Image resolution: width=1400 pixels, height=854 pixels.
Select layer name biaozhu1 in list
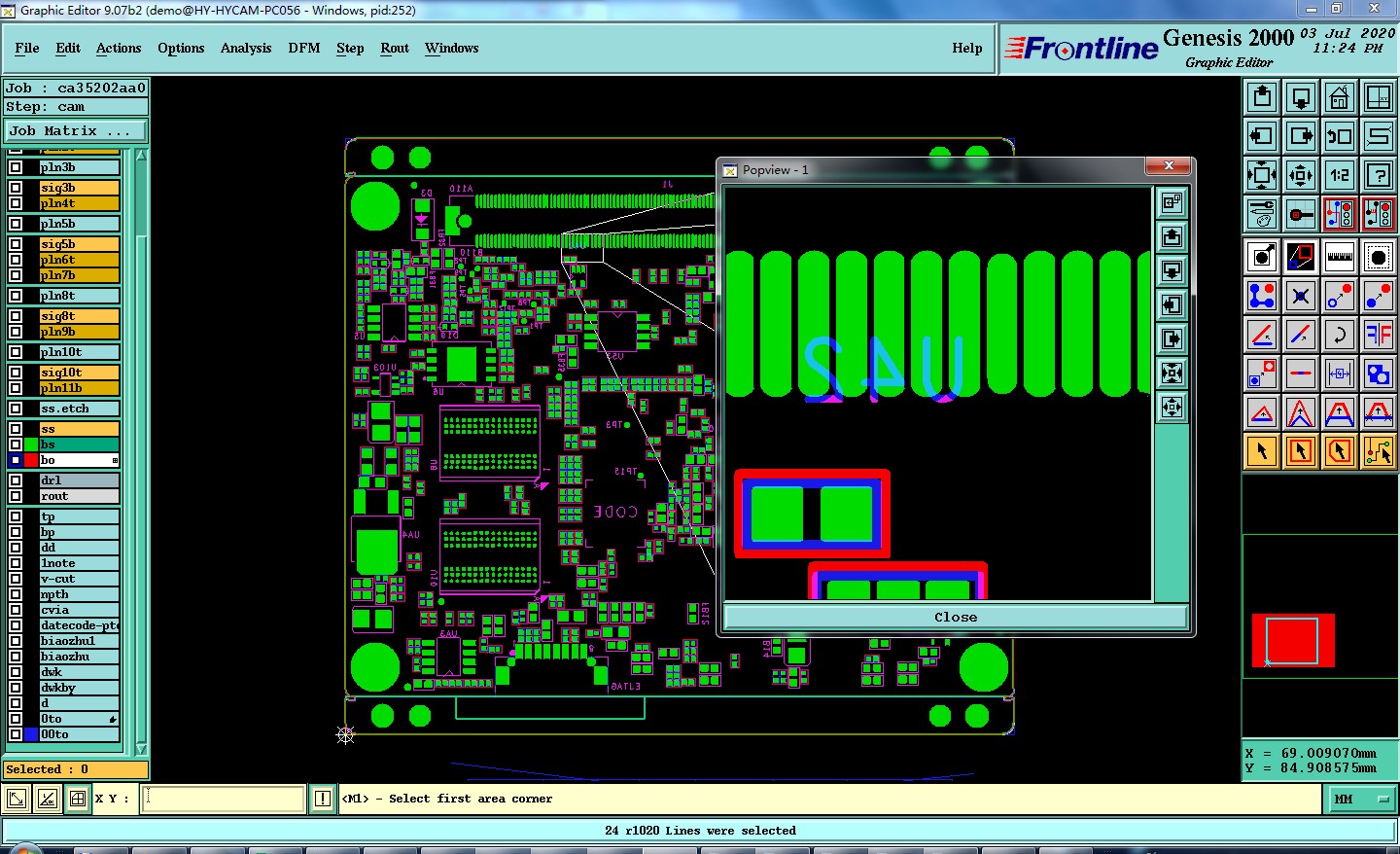click(80, 641)
